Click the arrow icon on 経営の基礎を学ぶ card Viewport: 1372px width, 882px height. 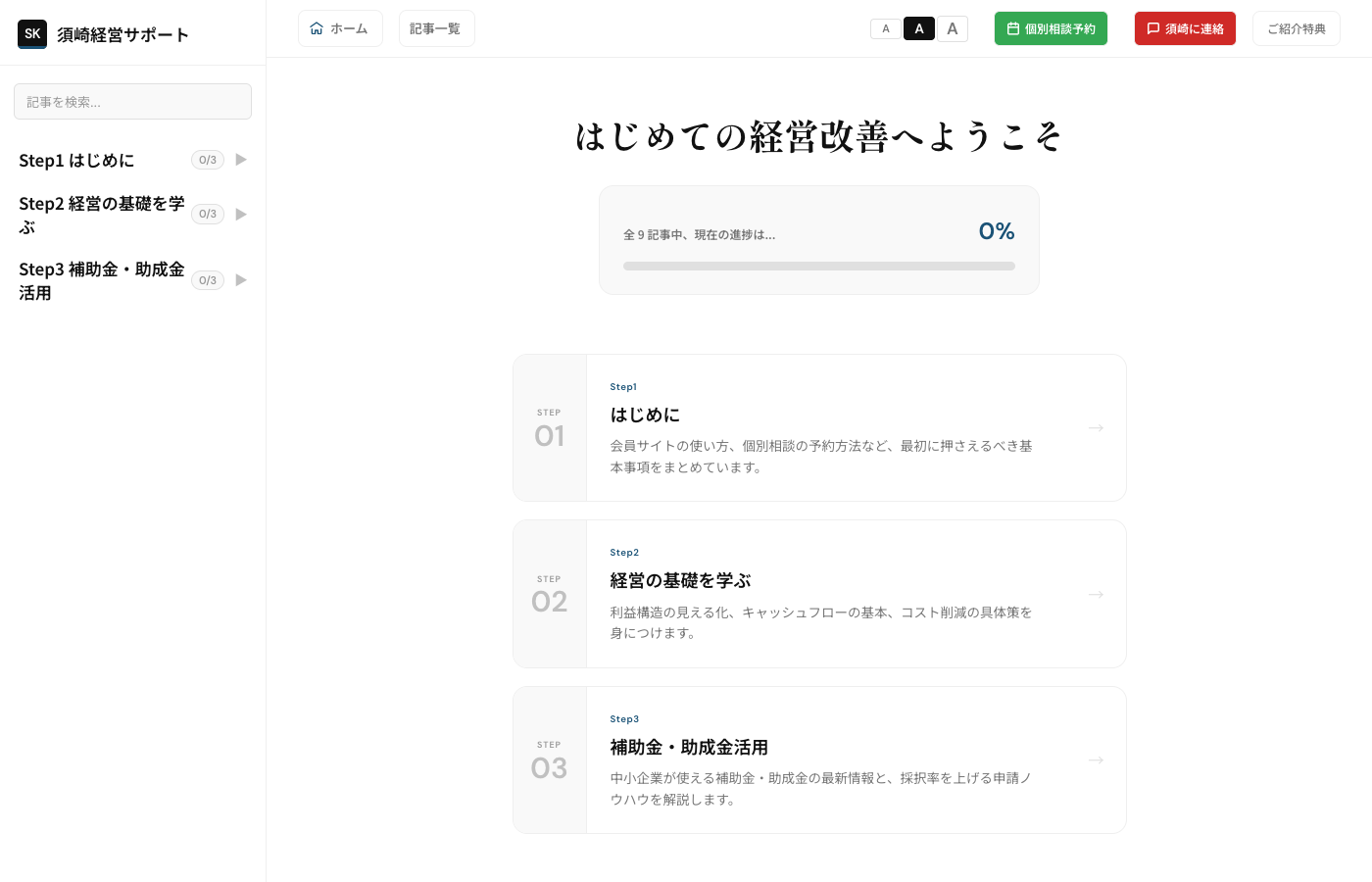[1096, 594]
